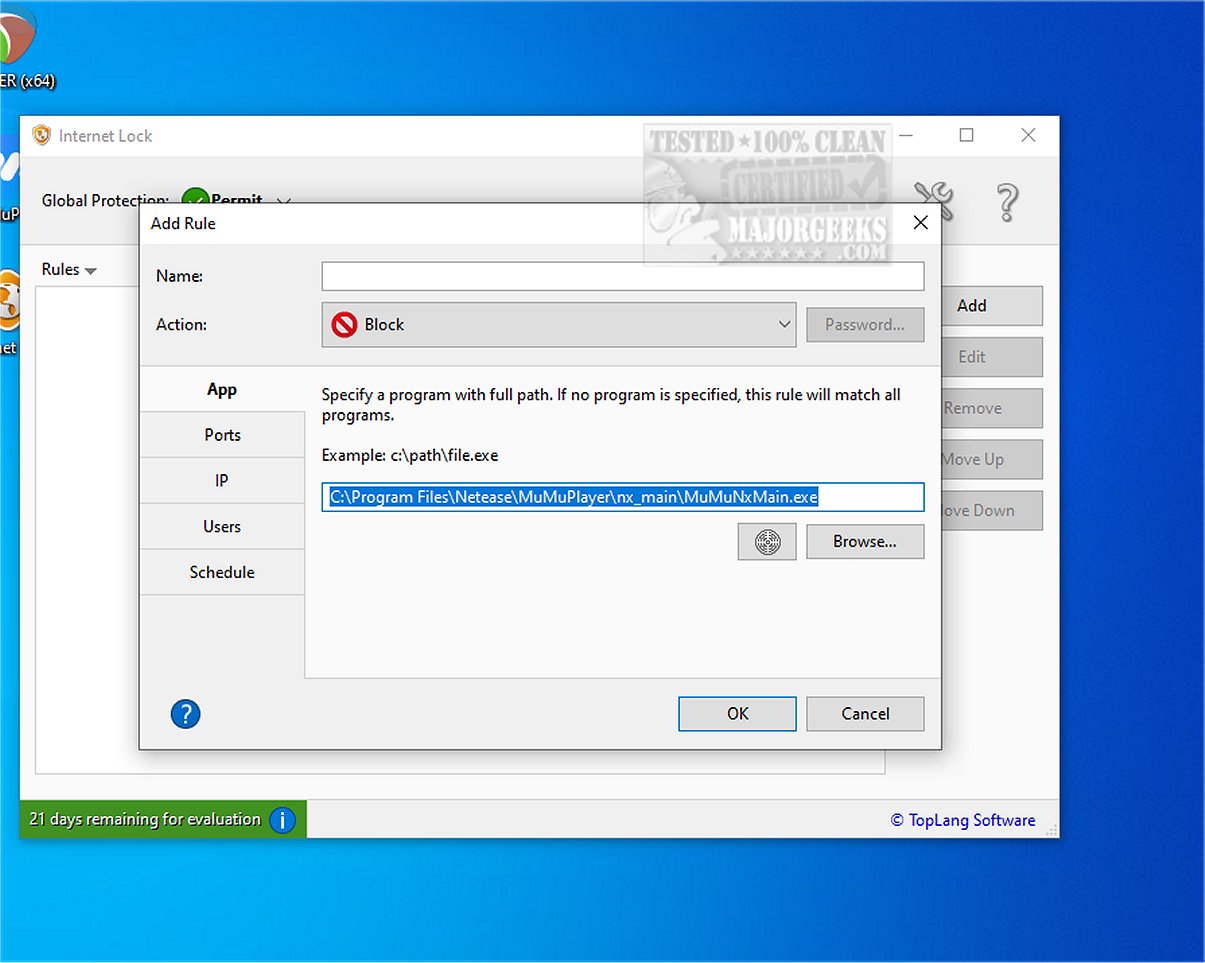
Task: Click the OK button
Action: click(737, 713)
